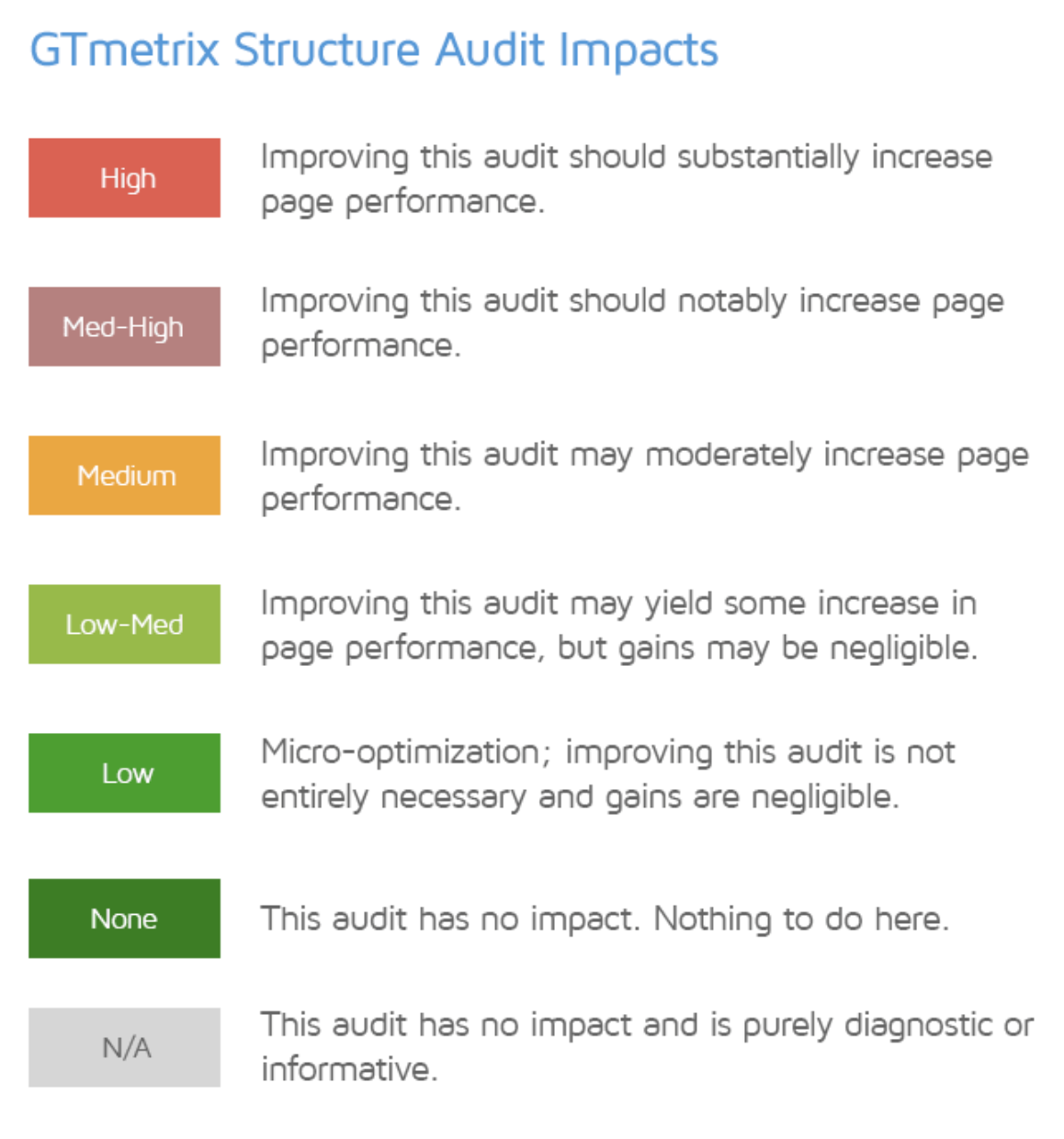Click 'Nothing to do here.' sentence
The height and width of the screenshot is (1139, 1064).
pyautogui.click(x=801, y=919)
